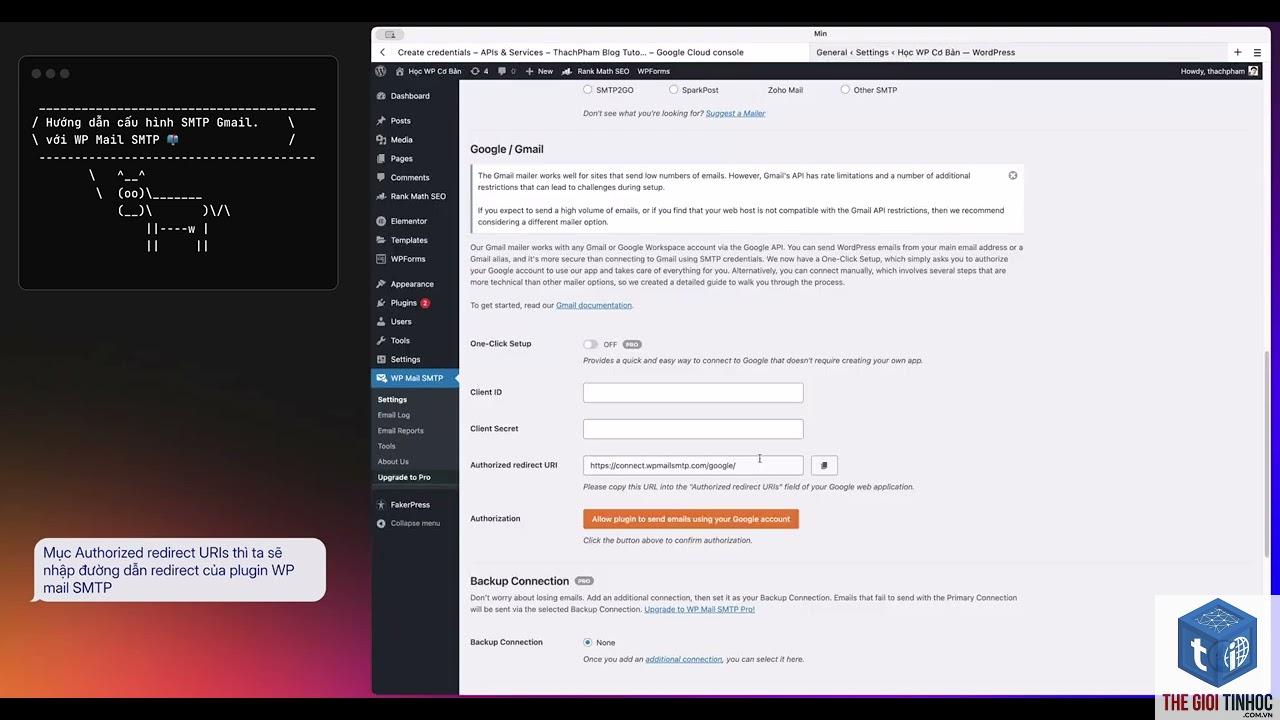Open the Users menu
This screenshot has width=1280, height=720.
401,322
